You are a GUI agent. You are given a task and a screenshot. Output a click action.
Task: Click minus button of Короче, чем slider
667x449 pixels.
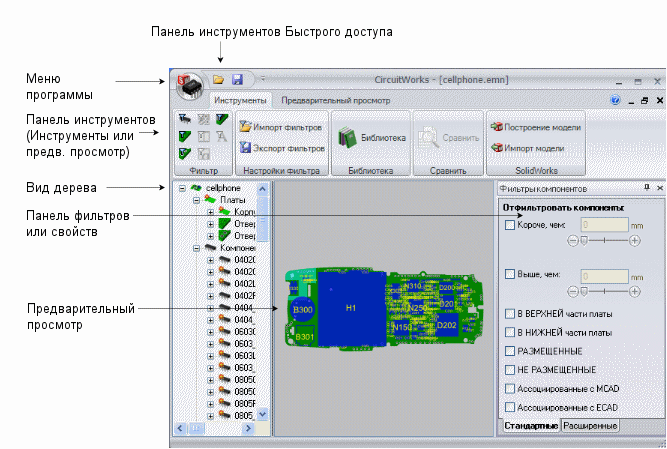click(x=573, y=241)
